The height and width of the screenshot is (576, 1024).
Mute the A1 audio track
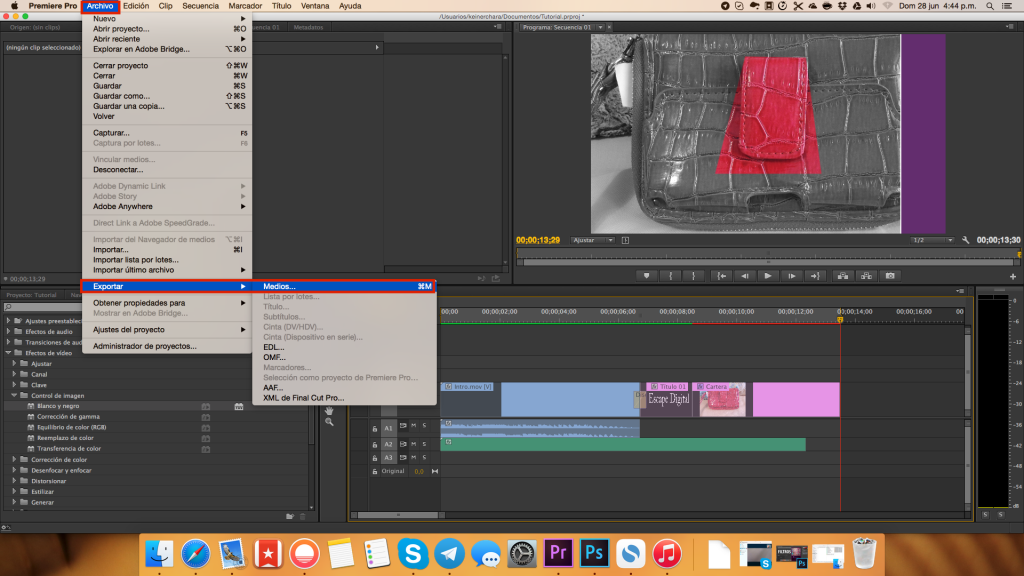pyautogui.click(x=413, y=426)
